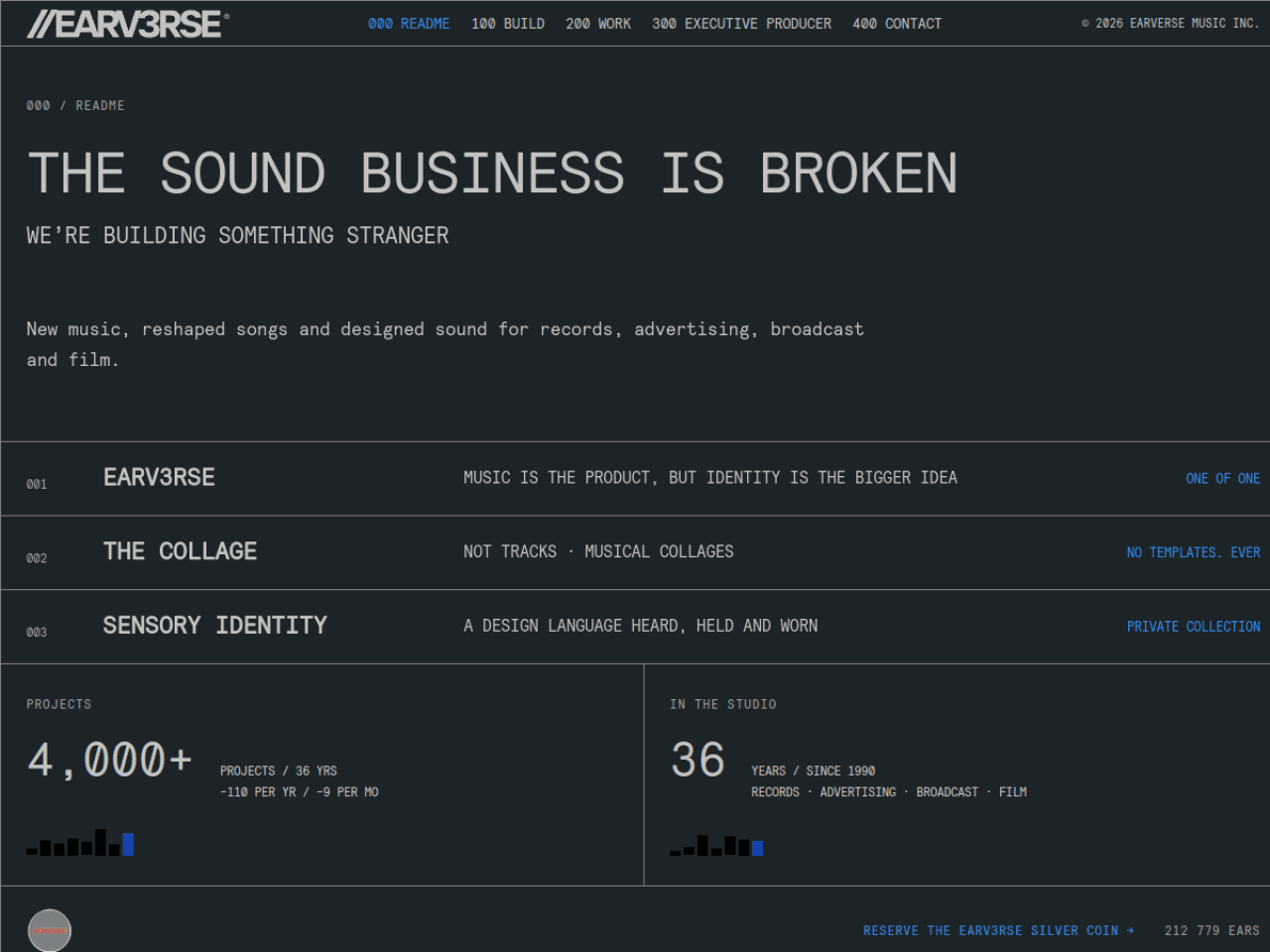This screenshot has width=1270, height=952.
Task: Click the 36 years figure
Action: tap(698, 761)
